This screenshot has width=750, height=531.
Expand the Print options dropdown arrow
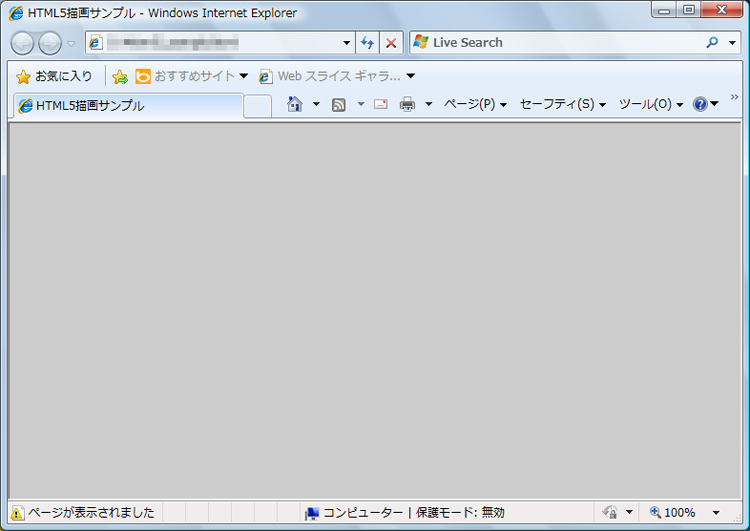(x=429, y=104)
